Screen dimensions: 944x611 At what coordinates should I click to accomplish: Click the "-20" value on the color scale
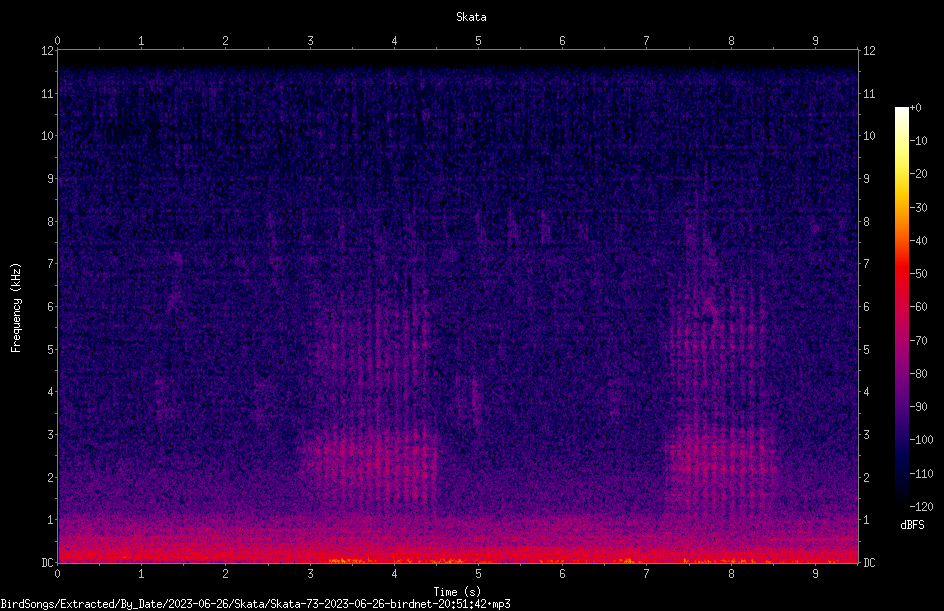pyautogui.click(x=918, y=173)
